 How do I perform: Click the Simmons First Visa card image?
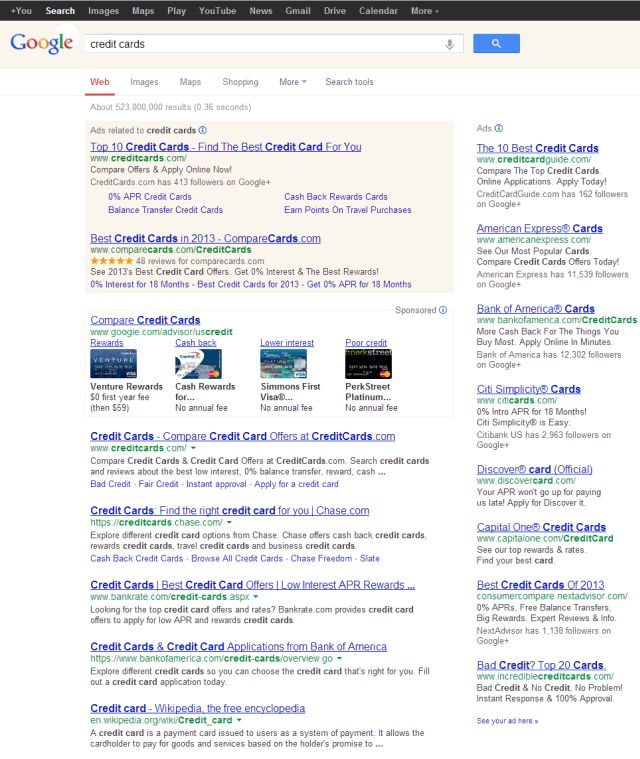(283, 364)
